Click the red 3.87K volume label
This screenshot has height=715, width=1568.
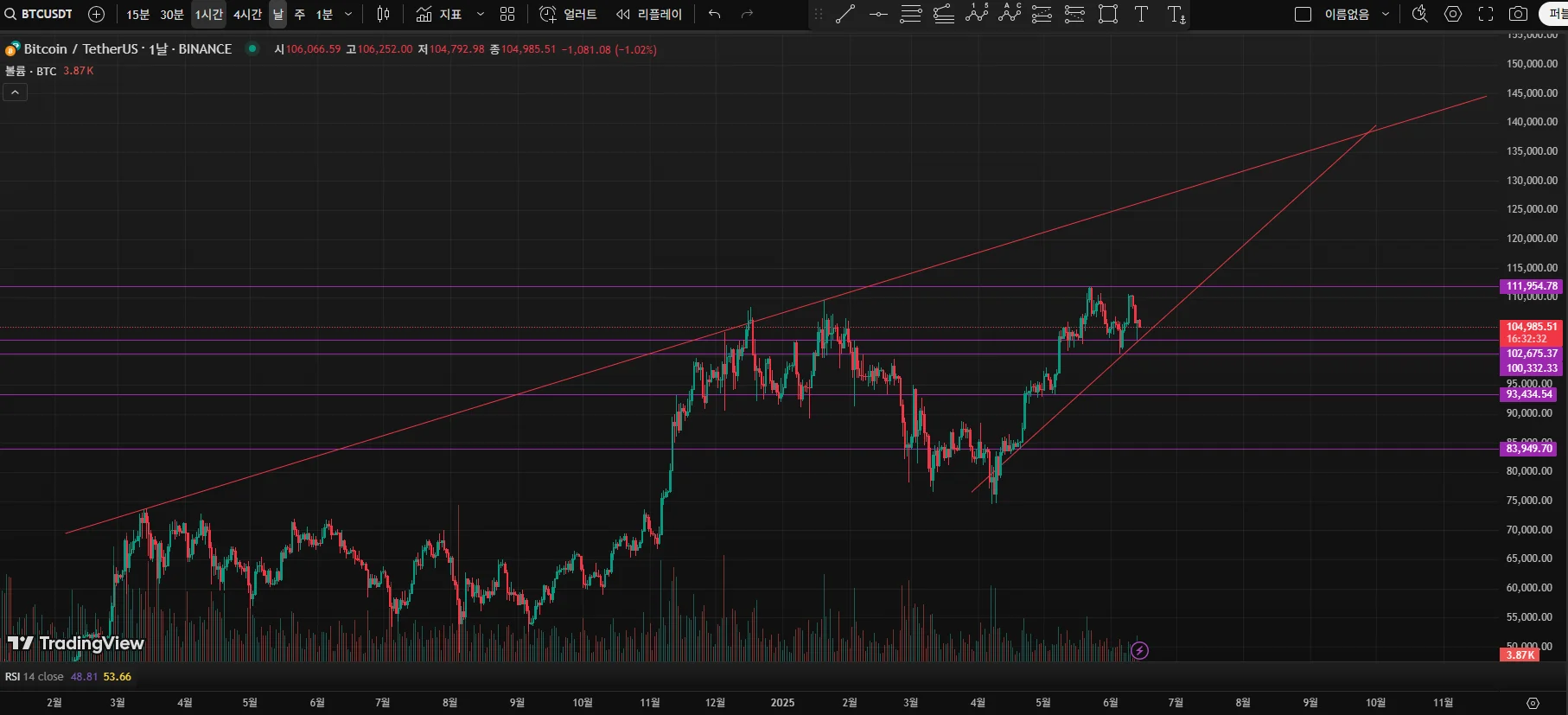tap(1520, 655)
